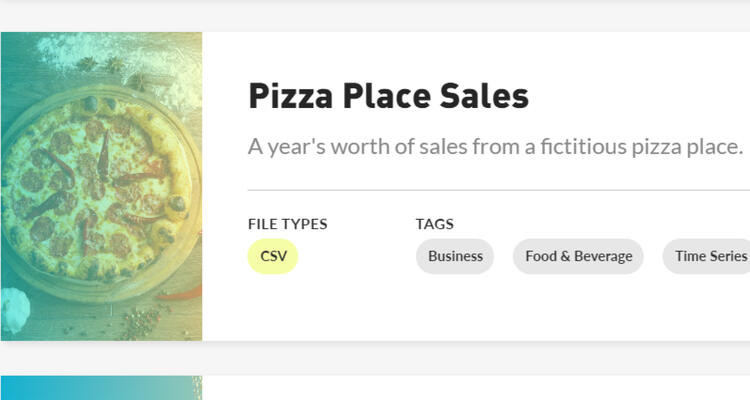
Task: Open the Pizza Place Sales dataset title
Action: click(x=388, y=96)
